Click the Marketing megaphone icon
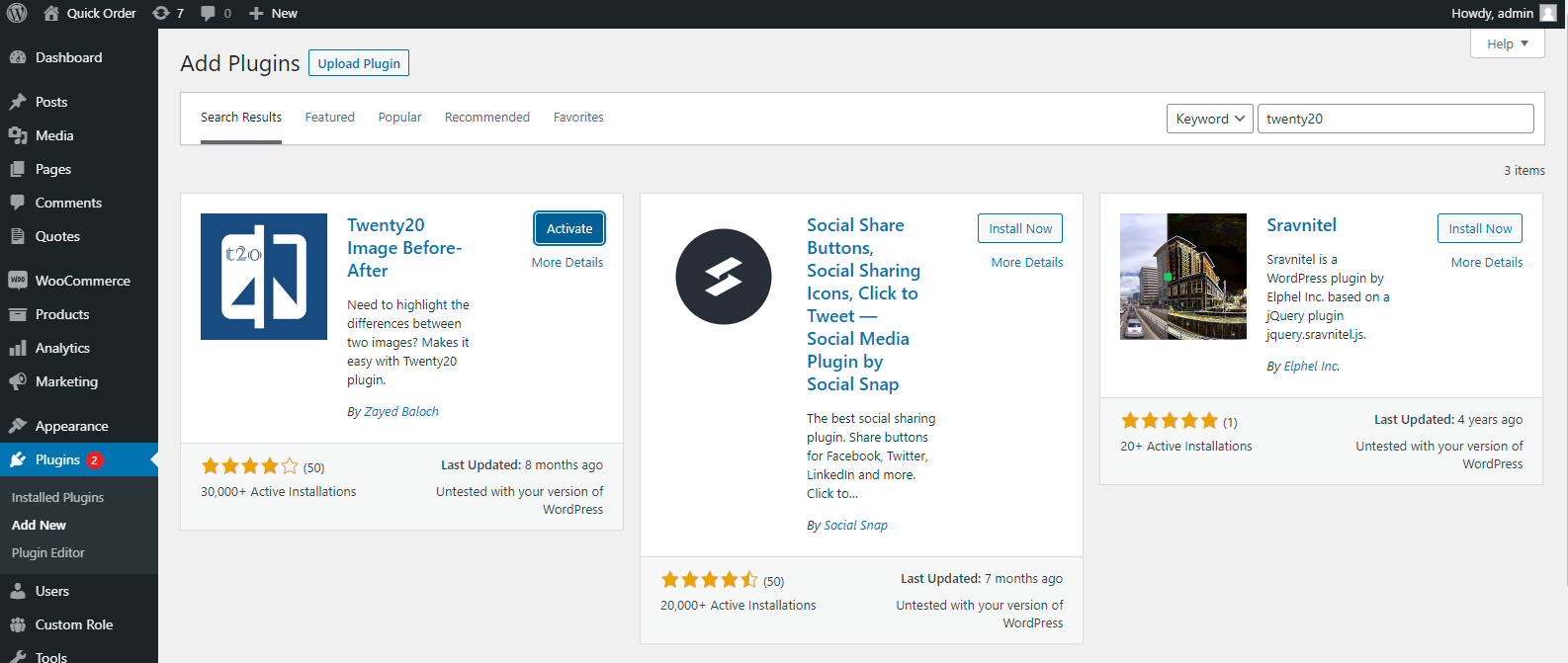The height and width of the screenshot is (663, 1568). (x=18, y=381)
